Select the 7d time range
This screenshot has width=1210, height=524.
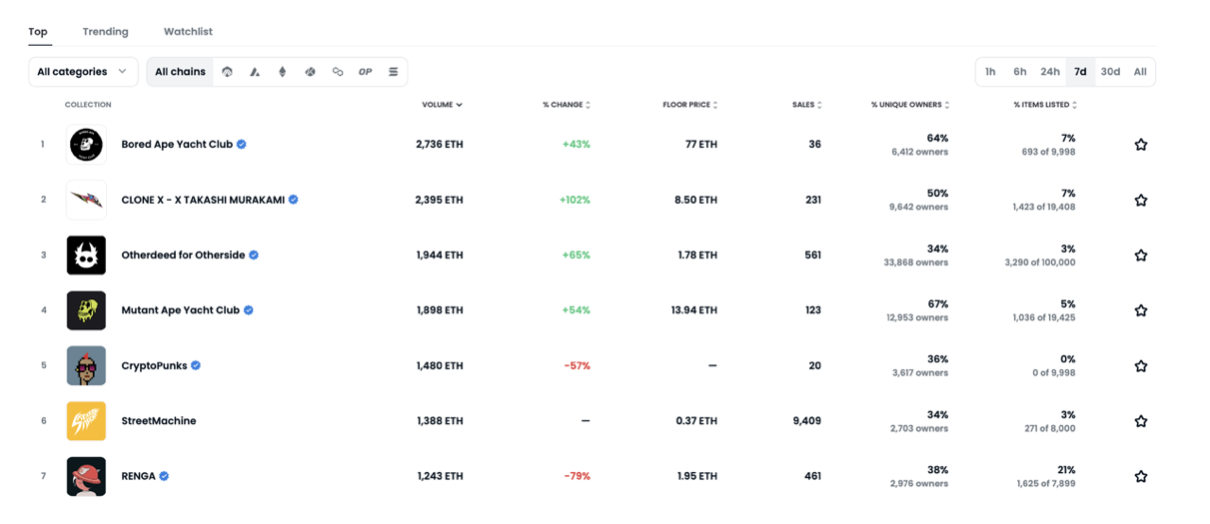(x=1080, y=72)
